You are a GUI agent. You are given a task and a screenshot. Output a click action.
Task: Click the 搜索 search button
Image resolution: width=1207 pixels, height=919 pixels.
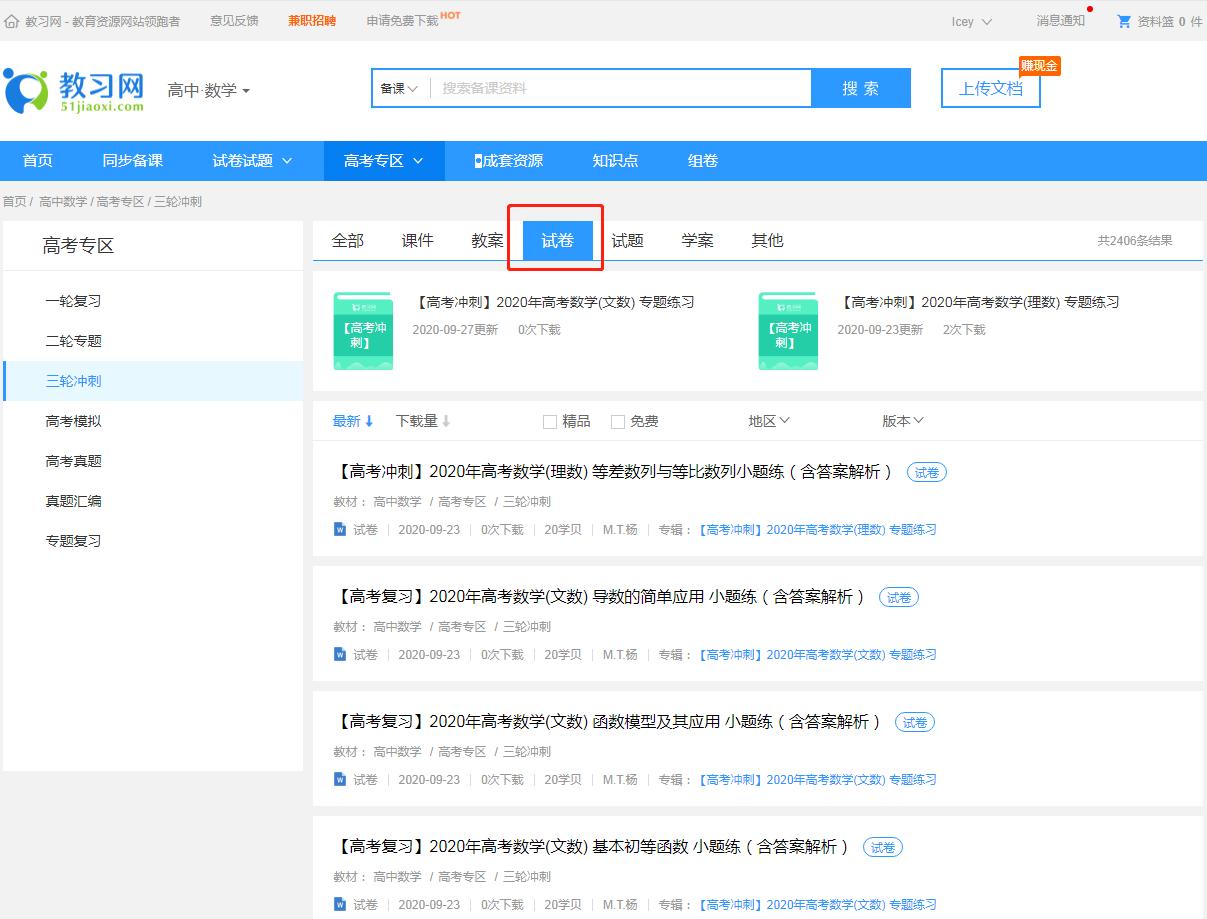[860, 88]
